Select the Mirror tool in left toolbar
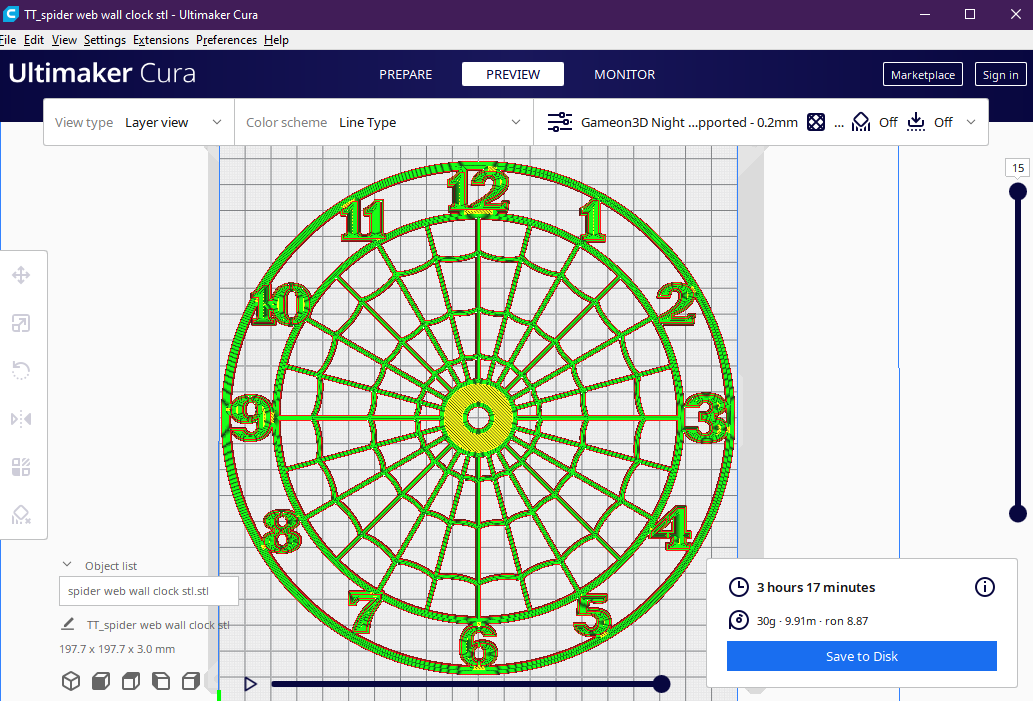Screen dimensions: 1033x701 [x=21, y=419]
